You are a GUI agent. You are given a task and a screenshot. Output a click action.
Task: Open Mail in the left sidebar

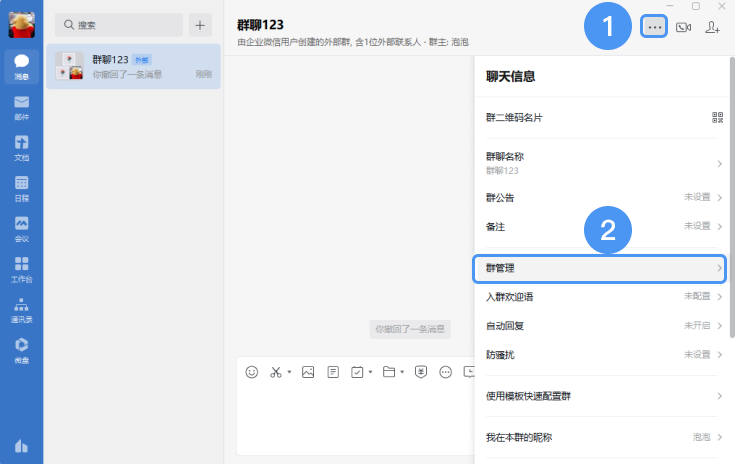point(21,106)
